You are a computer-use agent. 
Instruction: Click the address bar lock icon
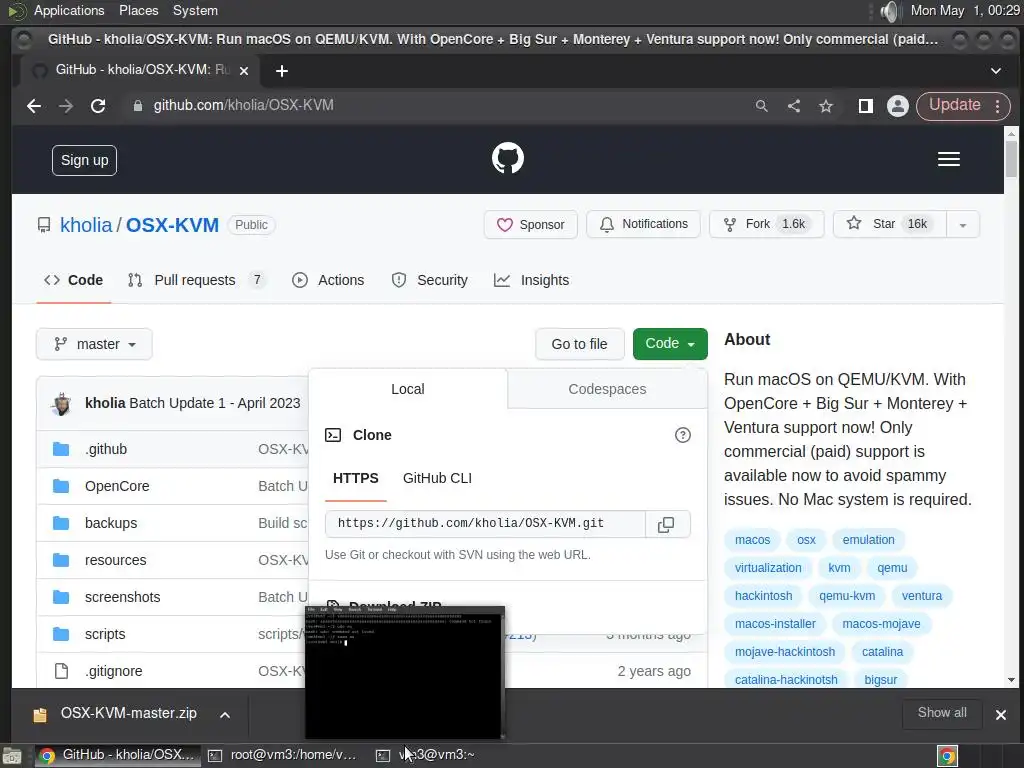point(137,106)
